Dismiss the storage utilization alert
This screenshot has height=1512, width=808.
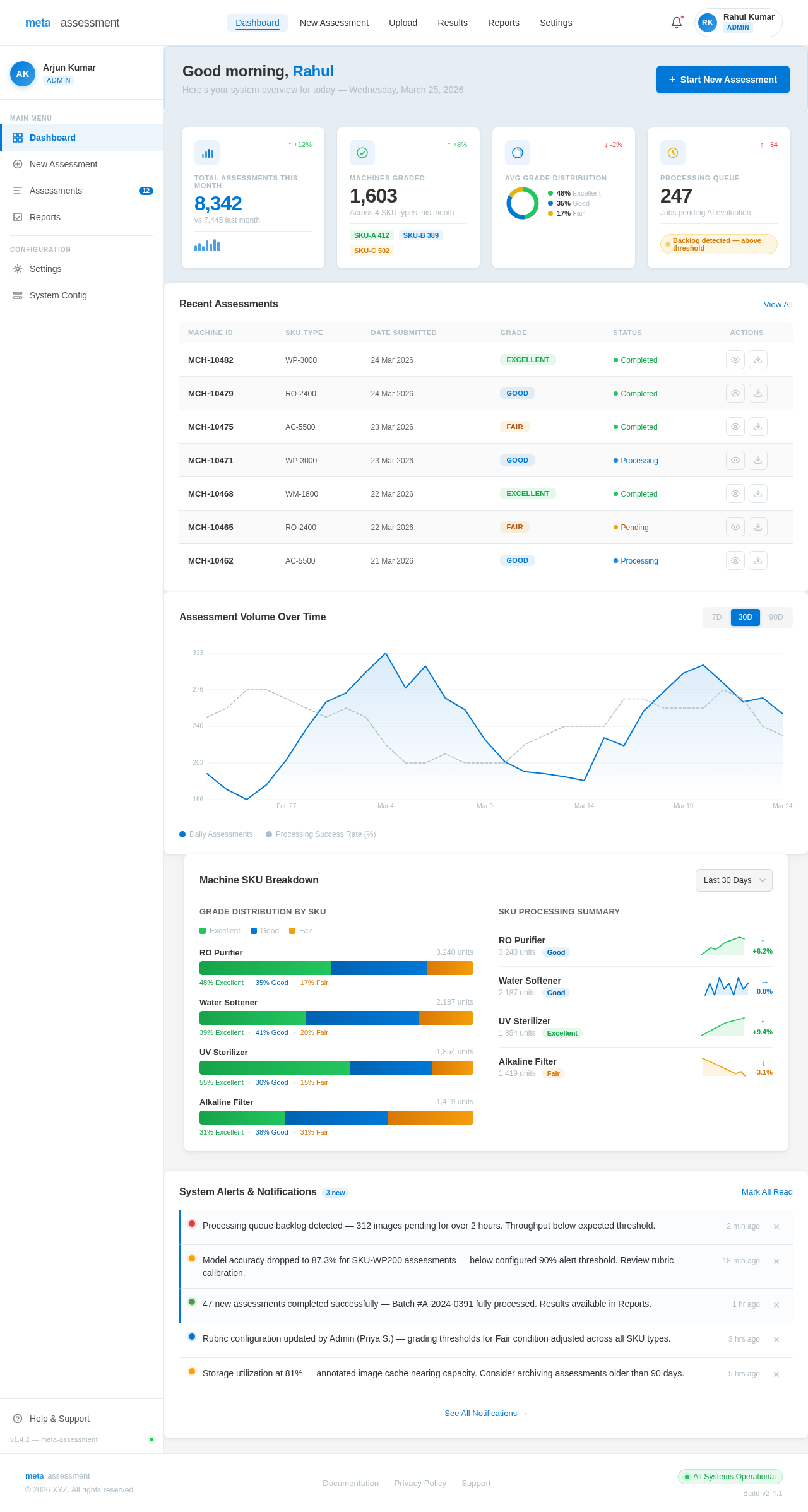point(776,1374)
